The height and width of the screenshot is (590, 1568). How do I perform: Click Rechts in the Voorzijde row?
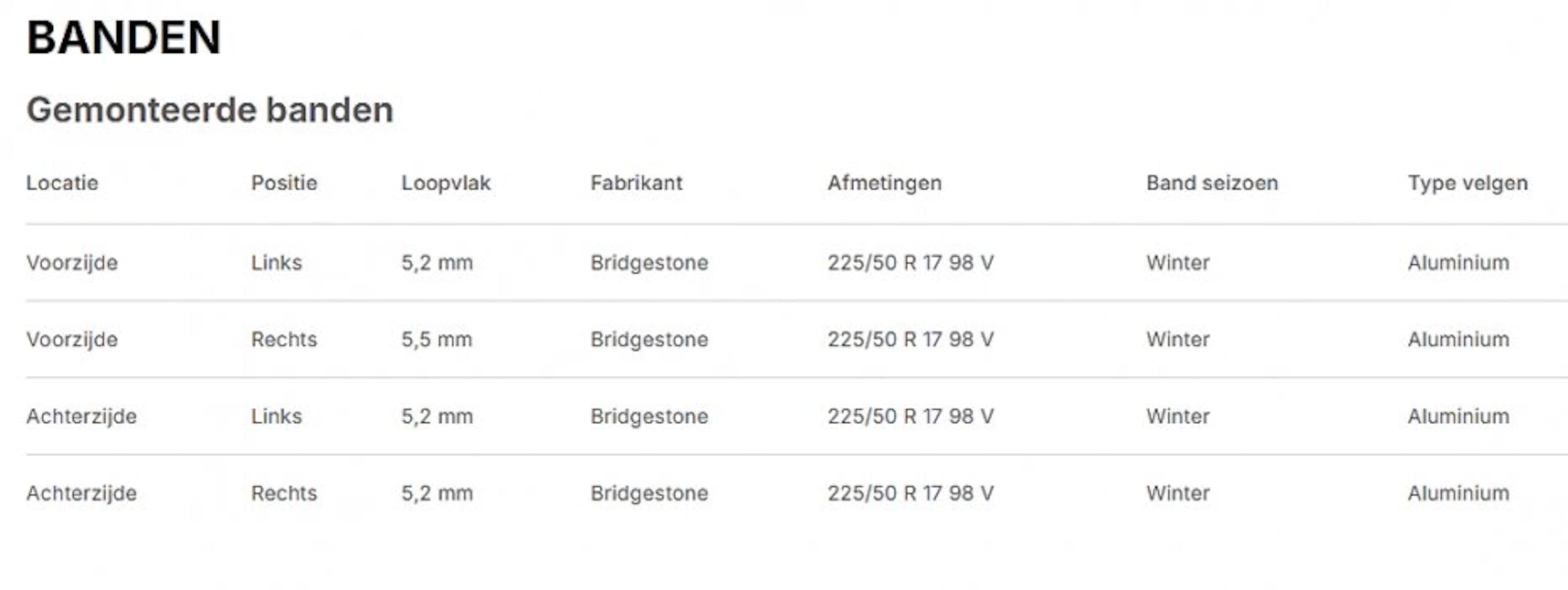coord(284,340)
